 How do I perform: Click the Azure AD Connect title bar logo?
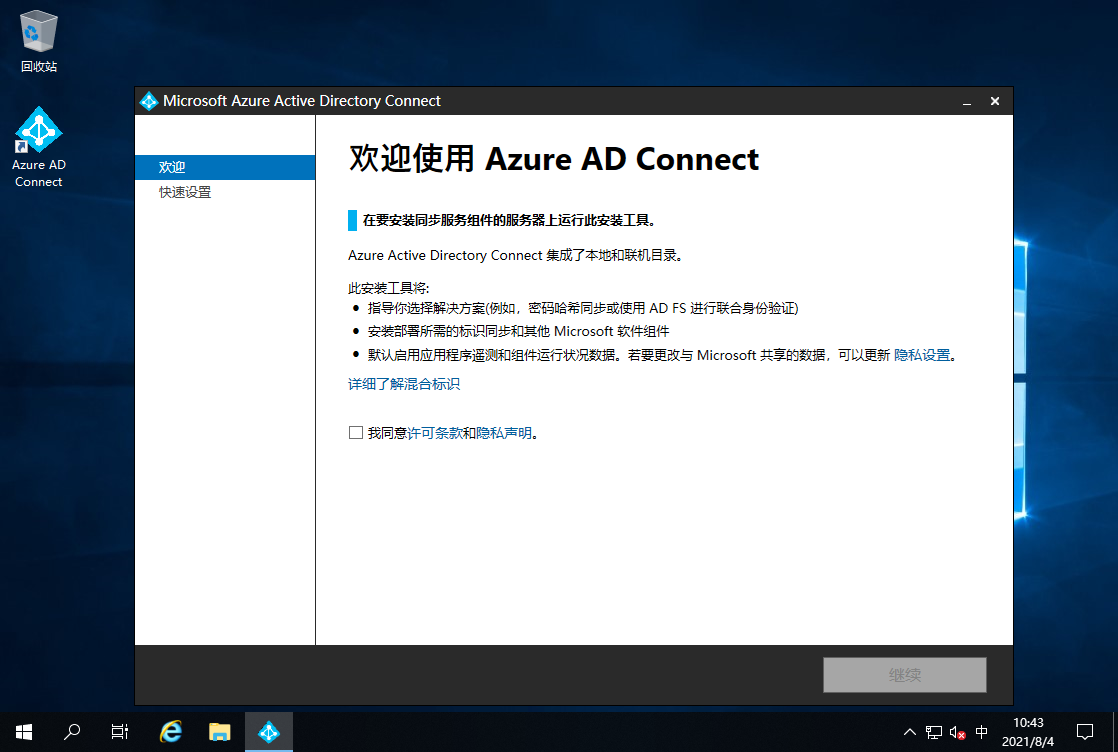[149, 101]
